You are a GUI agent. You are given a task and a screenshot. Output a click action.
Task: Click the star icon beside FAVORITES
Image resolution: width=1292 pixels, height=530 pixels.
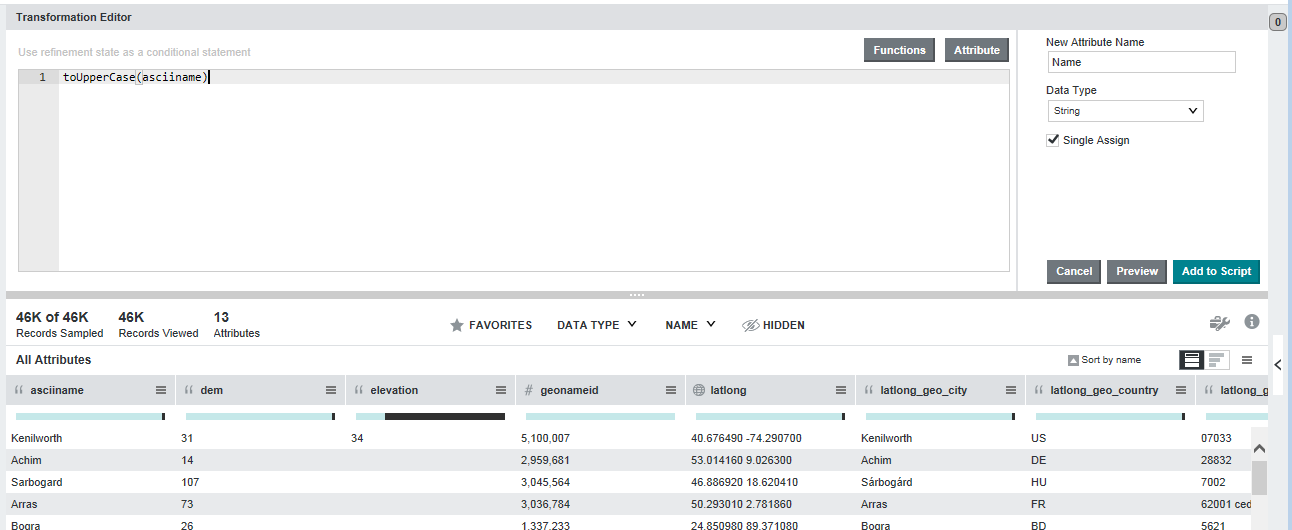[x=457, y=325]
